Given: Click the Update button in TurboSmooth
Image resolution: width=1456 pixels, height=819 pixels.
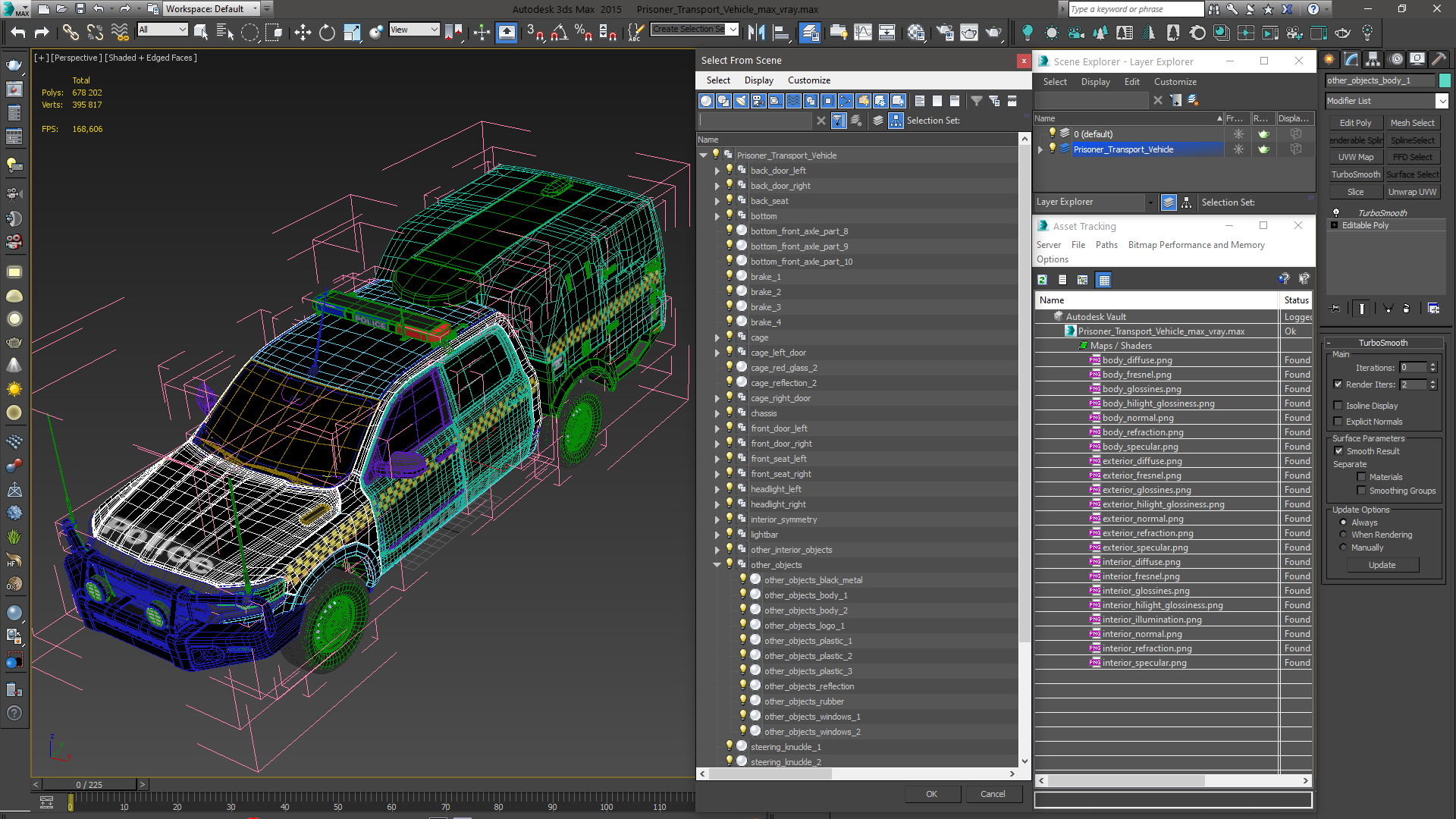Looking at the screenshot, I should [x=1382, y=565].
